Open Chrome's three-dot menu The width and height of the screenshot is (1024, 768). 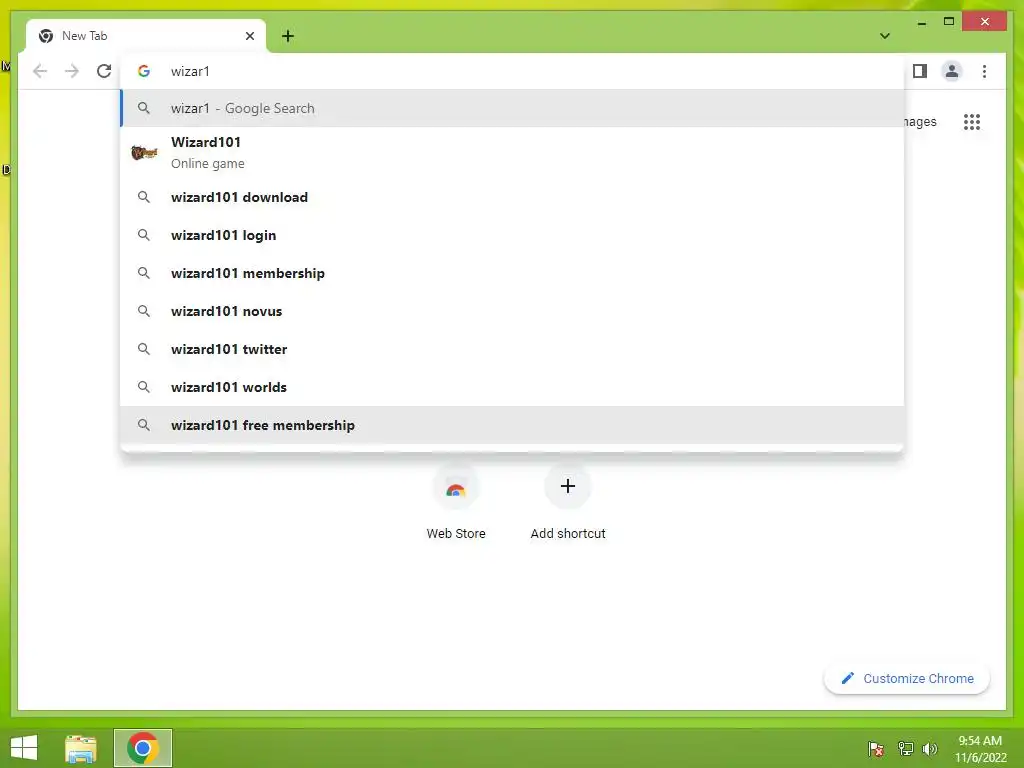pos(984,71)
